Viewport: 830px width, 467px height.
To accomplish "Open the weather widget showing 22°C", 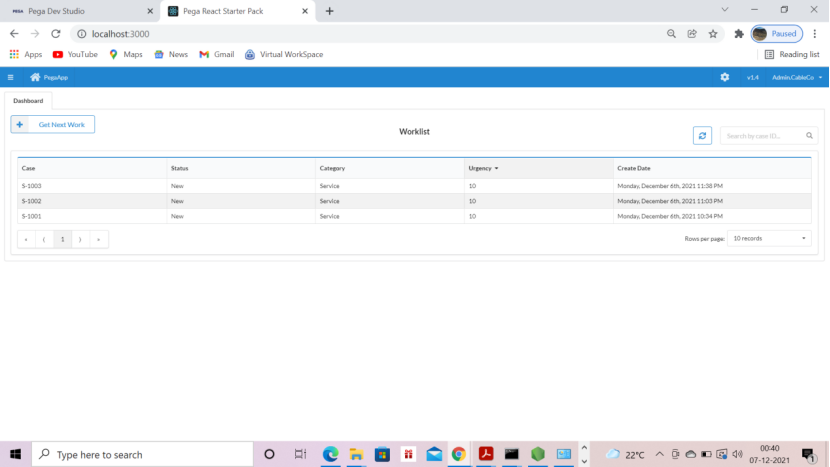I will tap(626, 454).
